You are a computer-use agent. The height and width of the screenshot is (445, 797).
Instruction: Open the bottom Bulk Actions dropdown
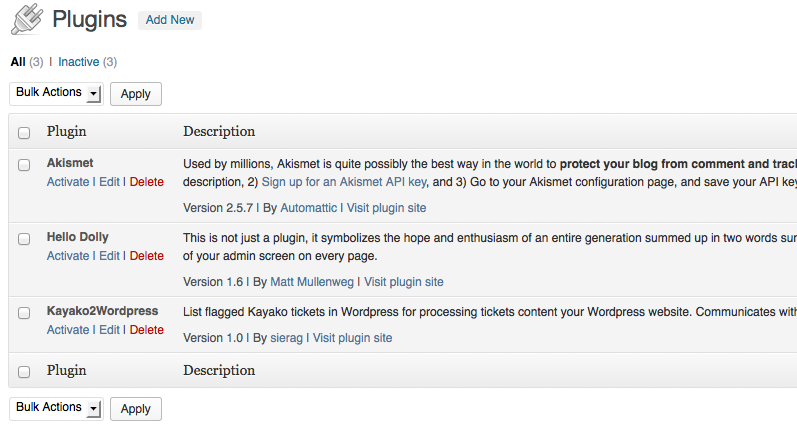[x=56, y=408]
